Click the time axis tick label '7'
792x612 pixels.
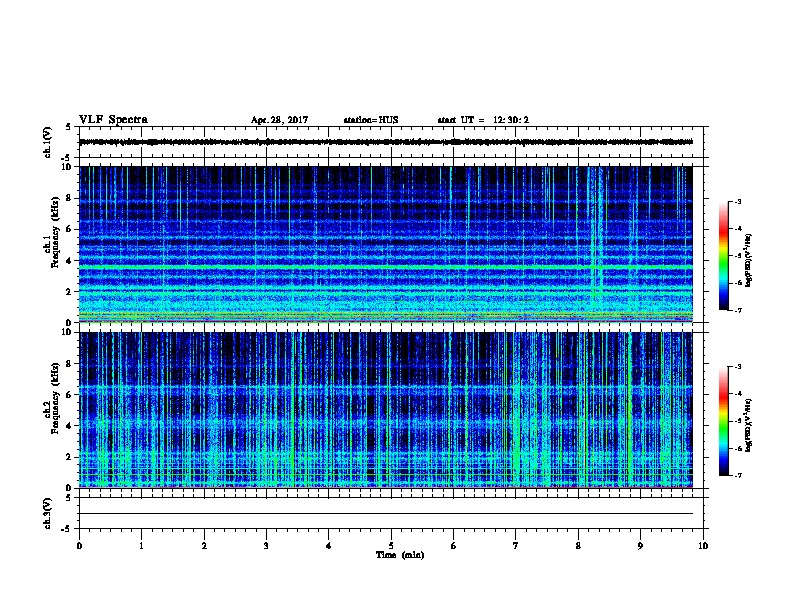tap(516, 546)
